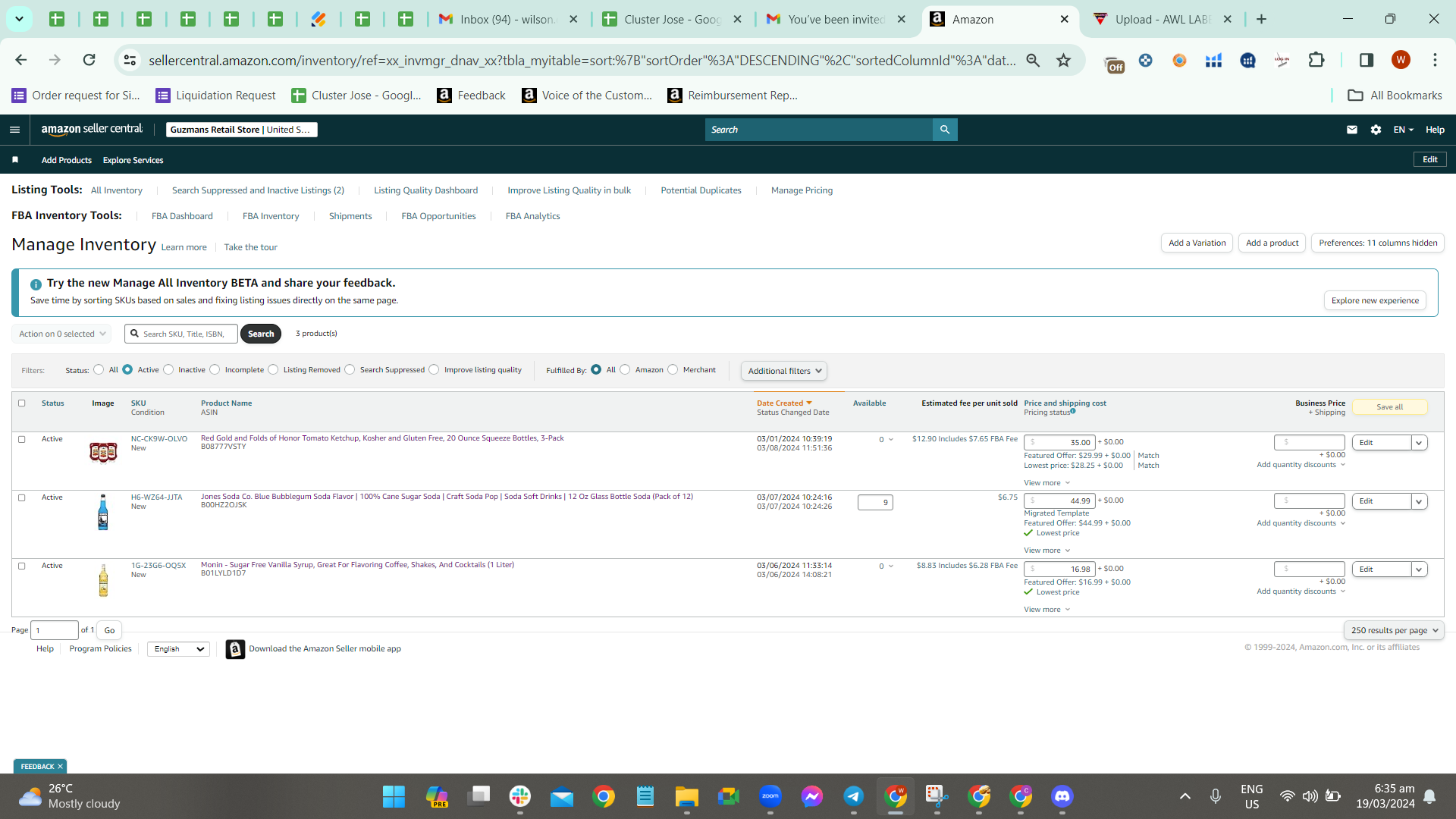
Task: Reload the page with the refresh icon
Action: (x=89, y=60)
